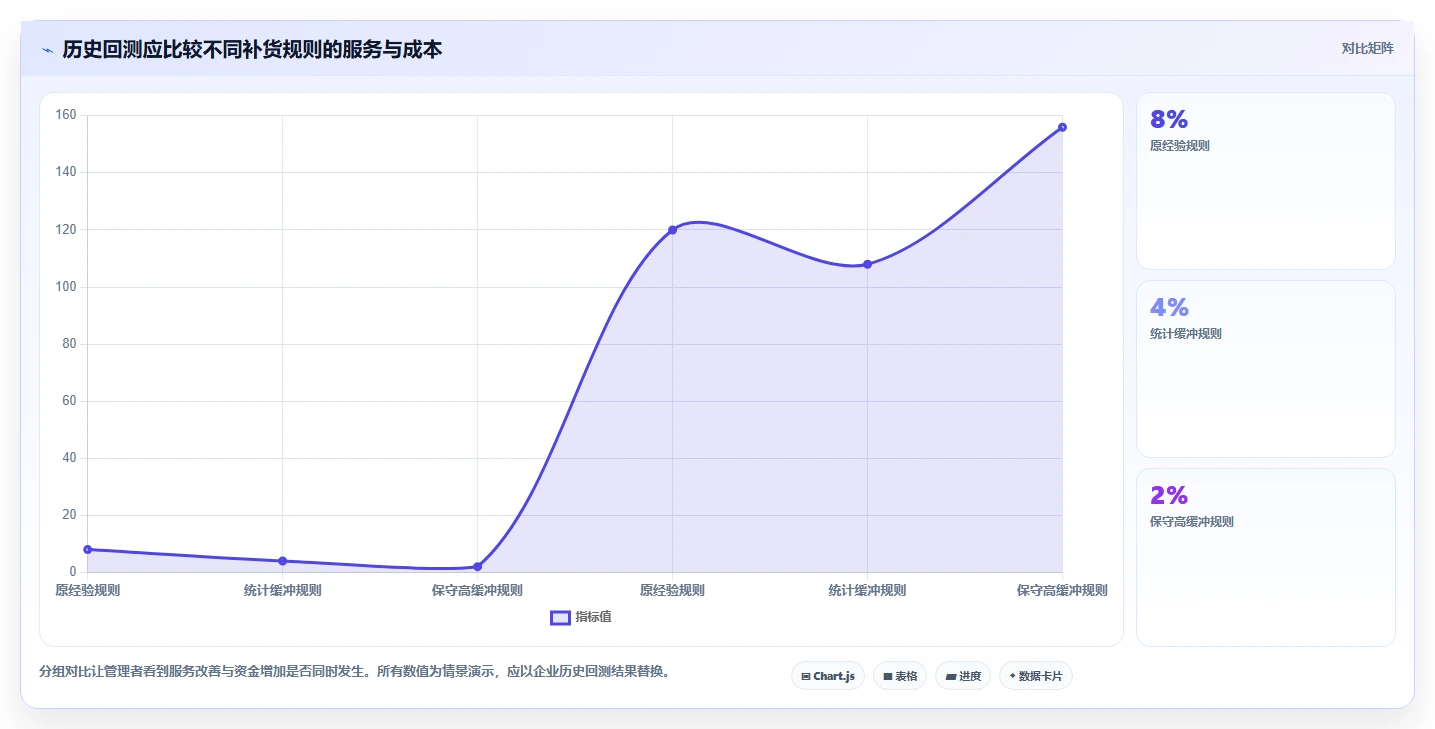1435x729 pixels.
Task: Click the y-axis label 100
Action: pos(66,287)
